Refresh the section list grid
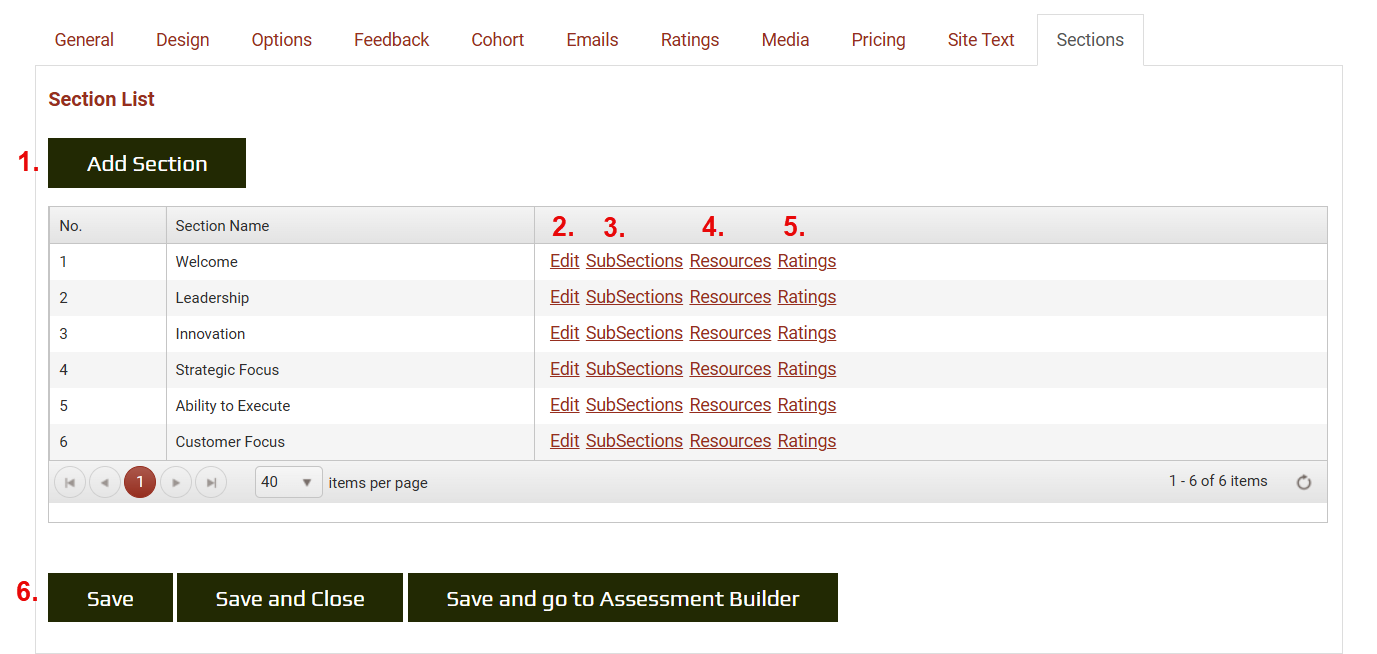 [1303, 481]
